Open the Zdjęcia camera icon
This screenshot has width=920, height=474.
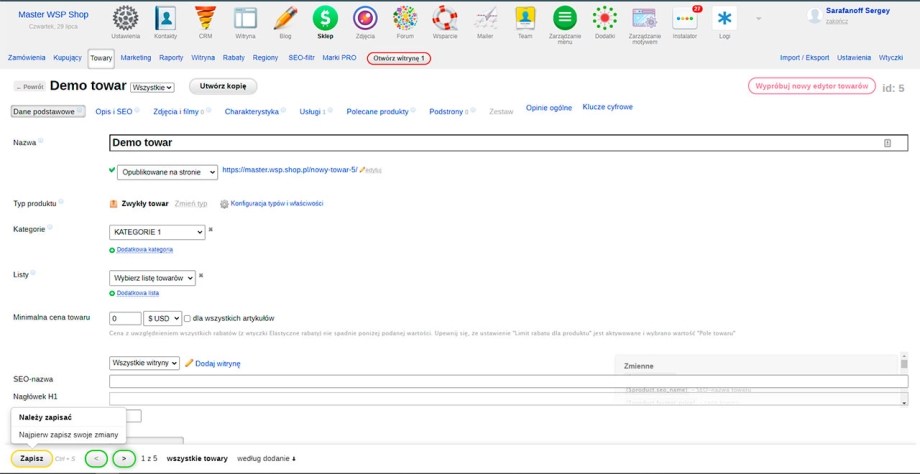(x=365, y=19)
